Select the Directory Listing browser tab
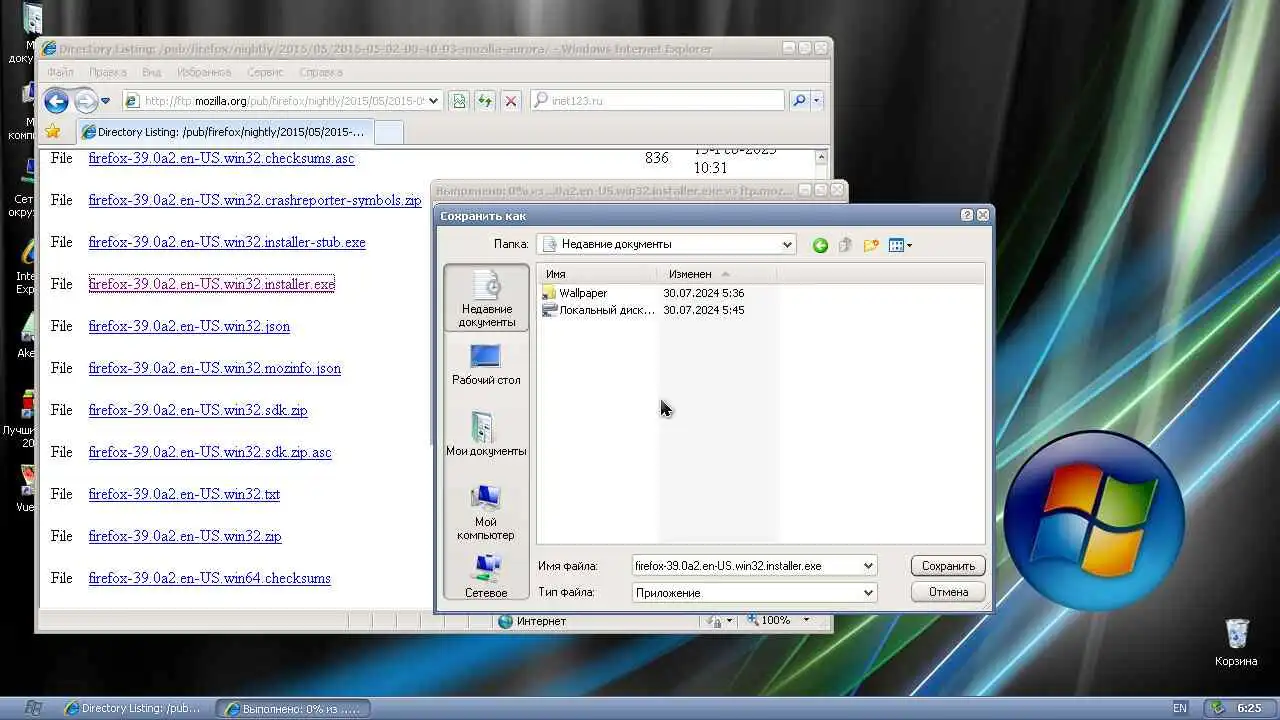The width and height of the screenshot is (1280, 720). 224,131
